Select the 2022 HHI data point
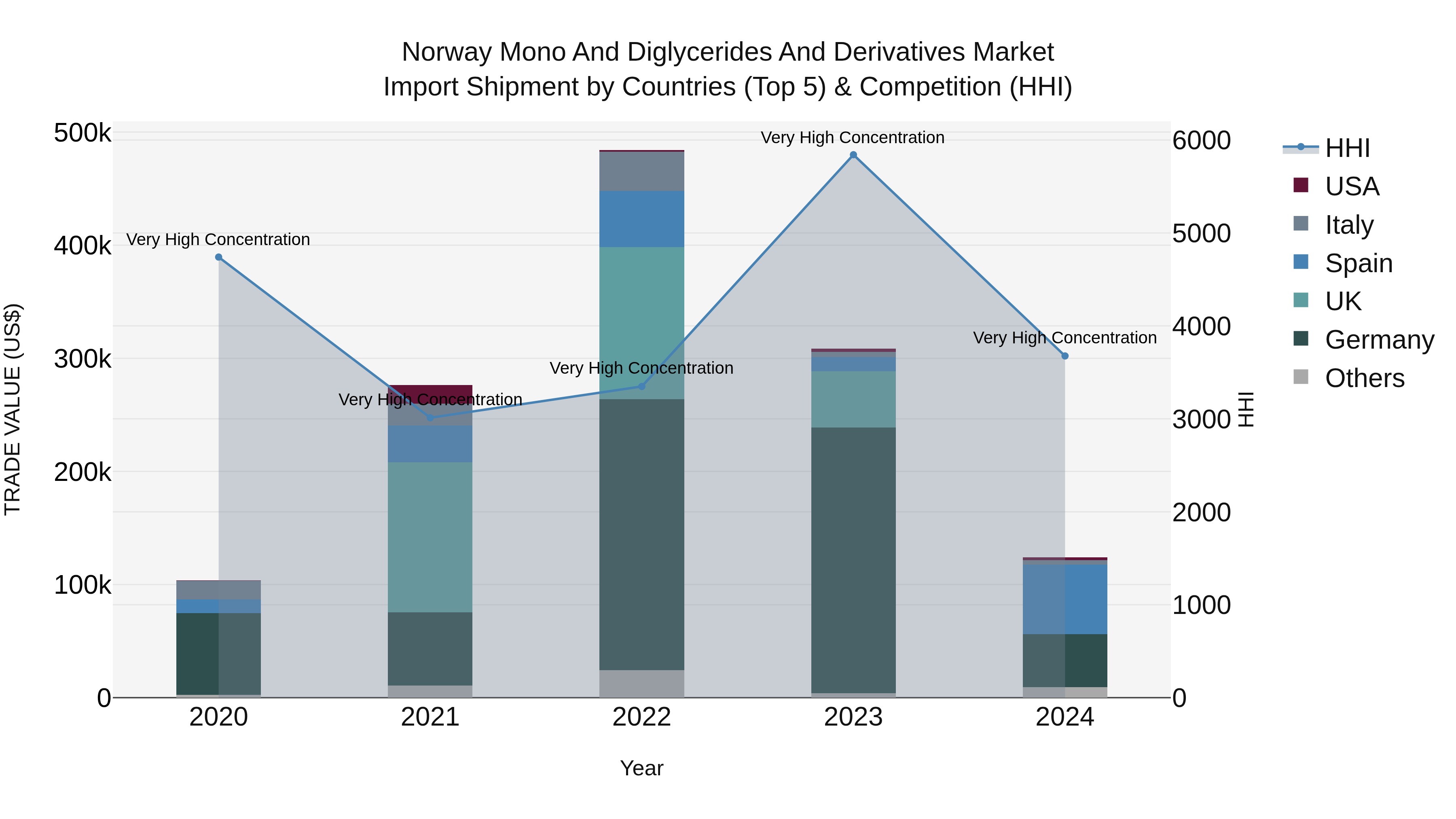This screenshot has height=819, width=1456. coord(641,386)
